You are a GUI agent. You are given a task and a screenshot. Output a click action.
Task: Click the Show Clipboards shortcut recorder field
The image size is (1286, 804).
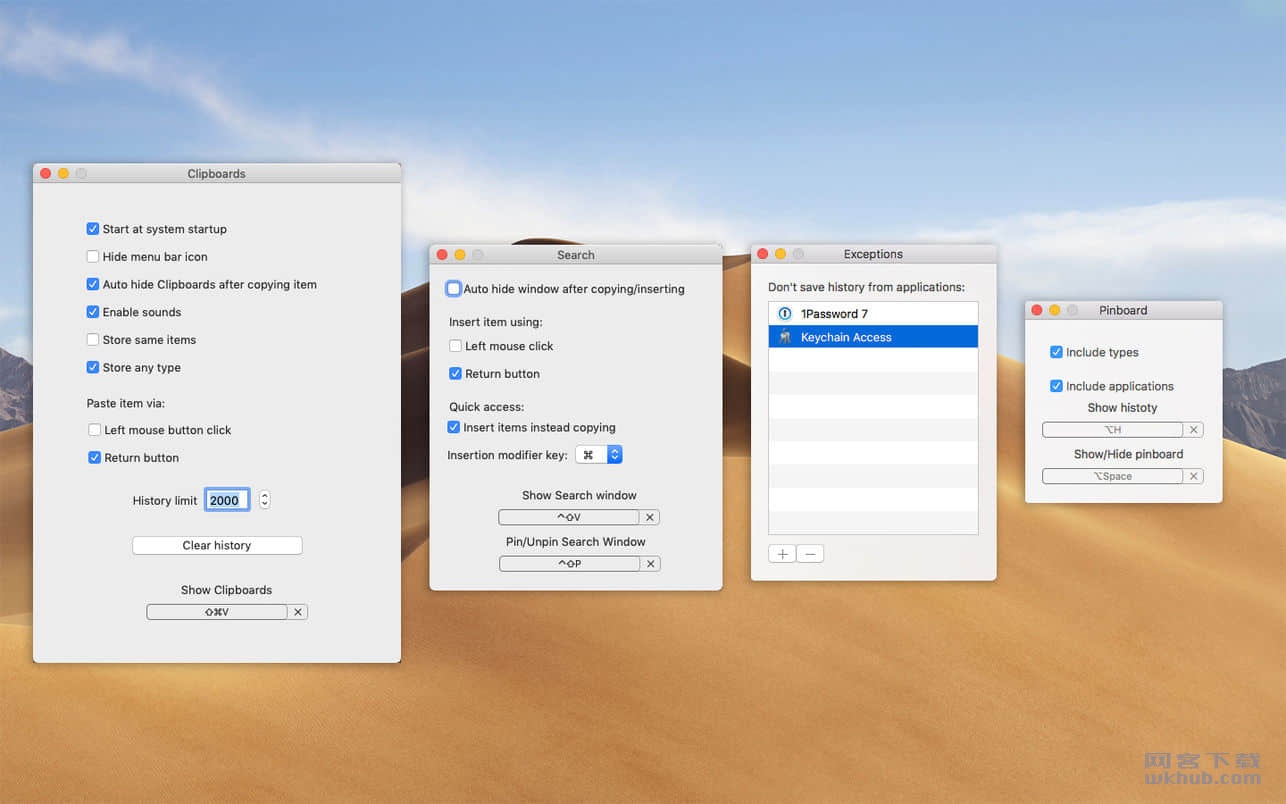tap(217, 612)
